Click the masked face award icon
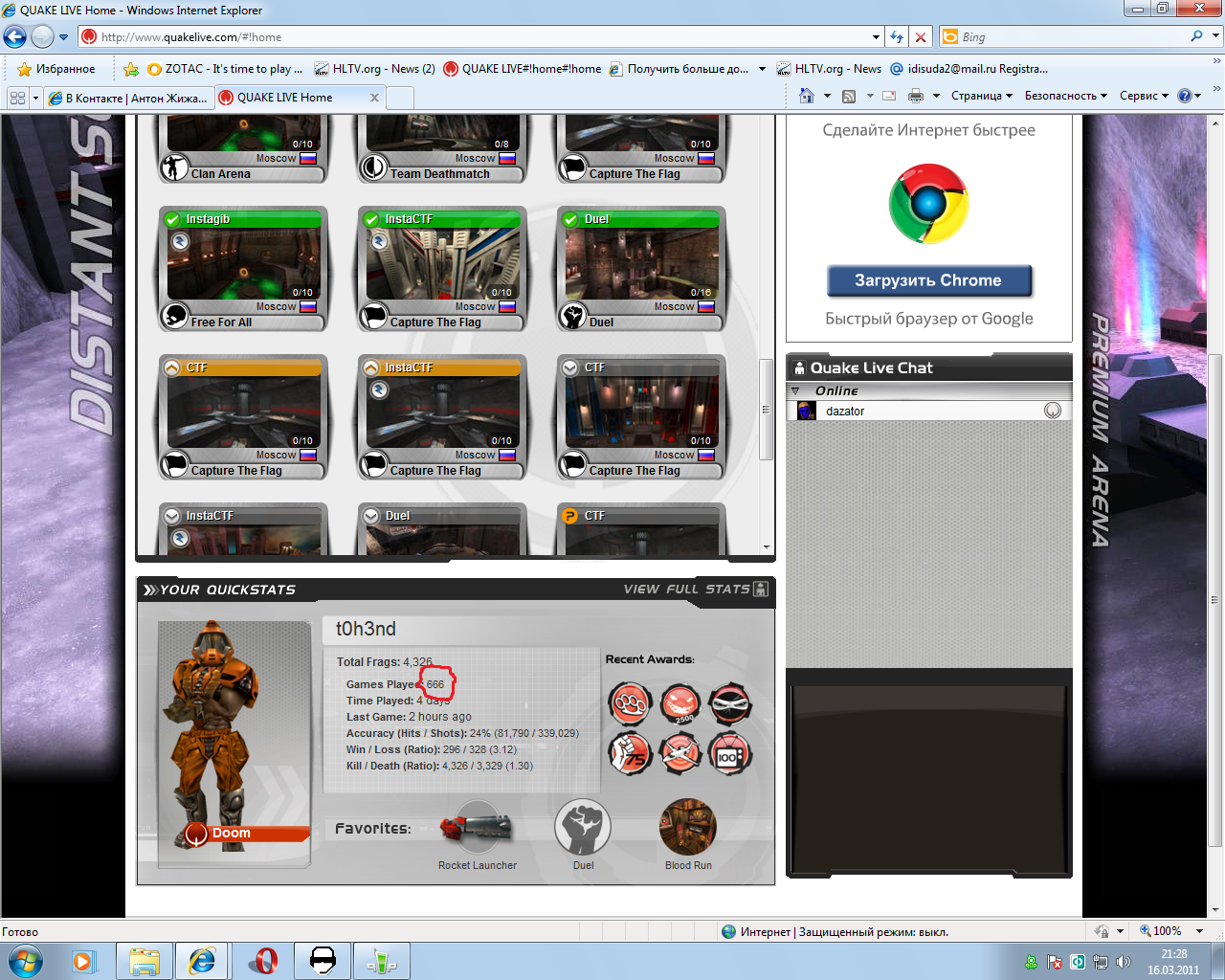The image size is (1225, 980). click(730, 704)
